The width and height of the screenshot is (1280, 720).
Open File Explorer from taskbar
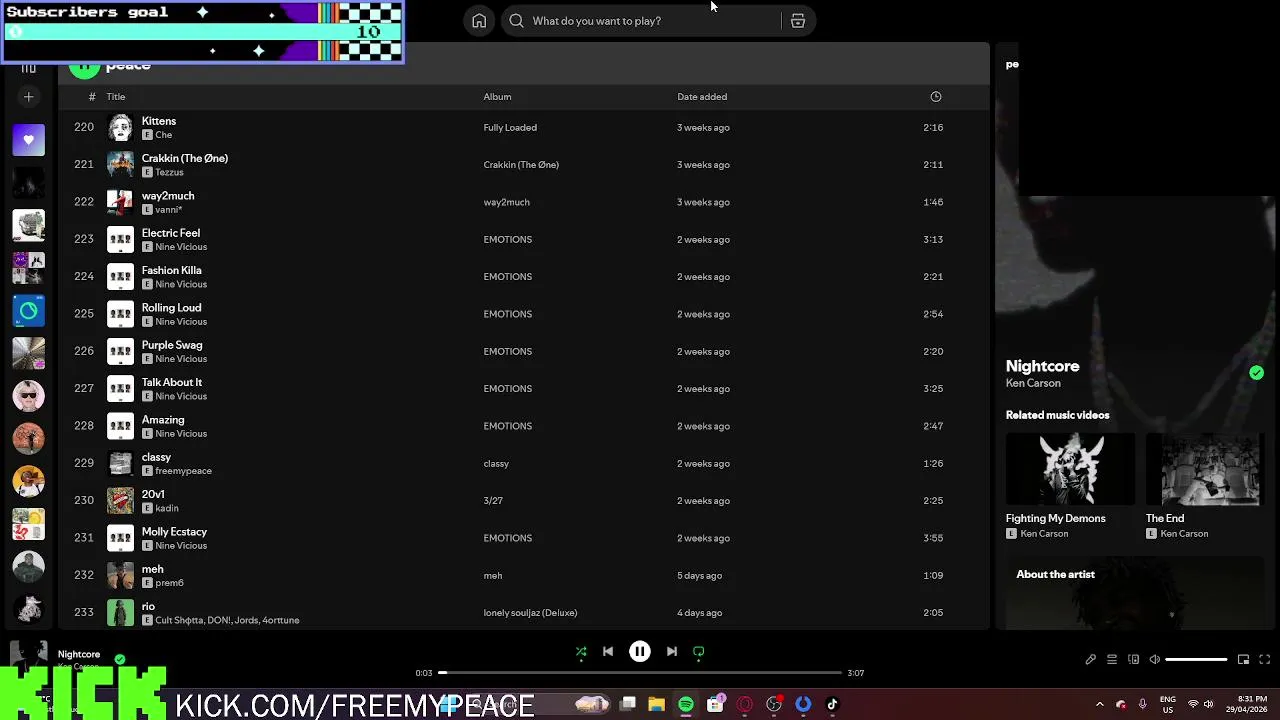656,704
